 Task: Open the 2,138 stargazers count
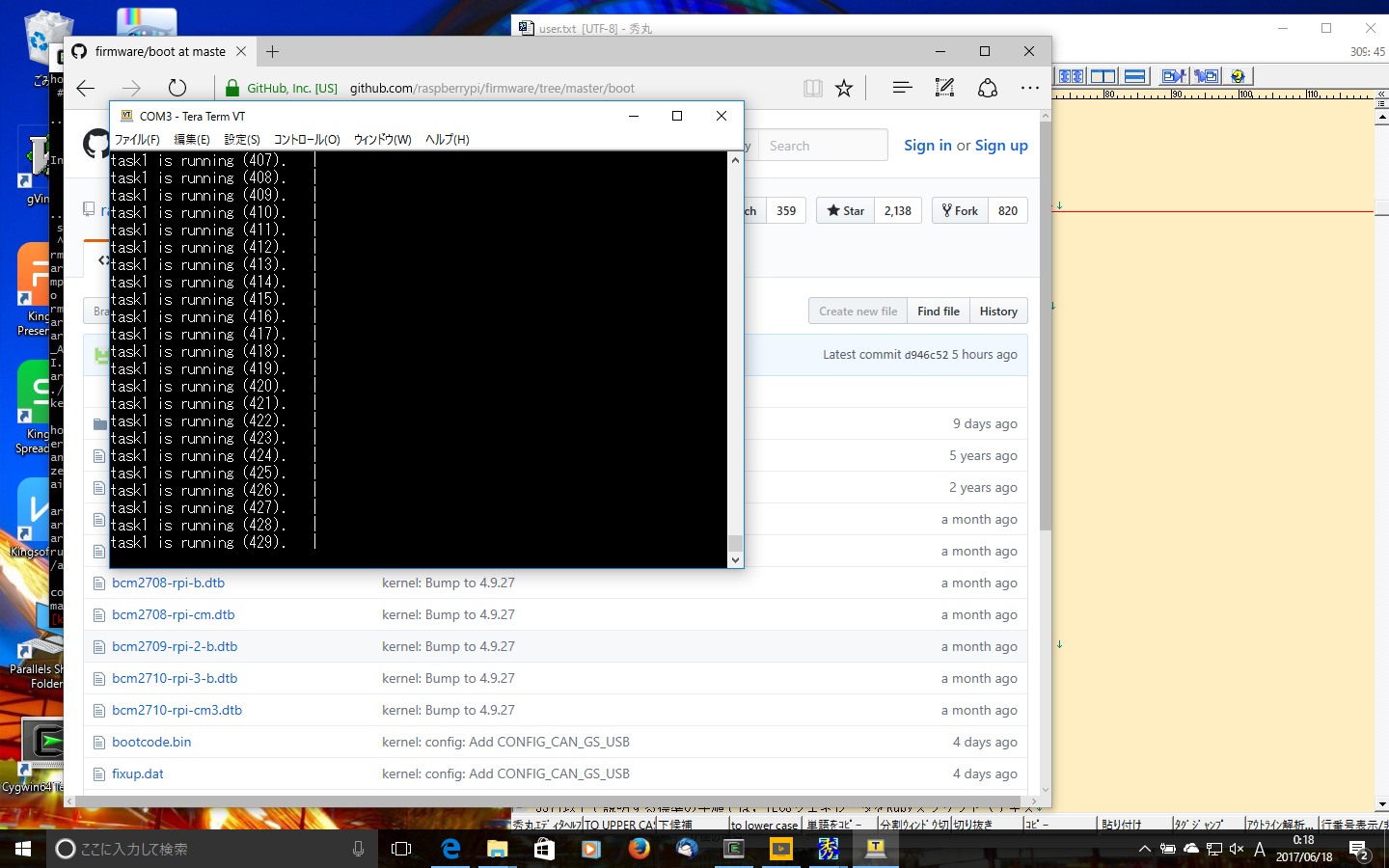coord(897,210)
